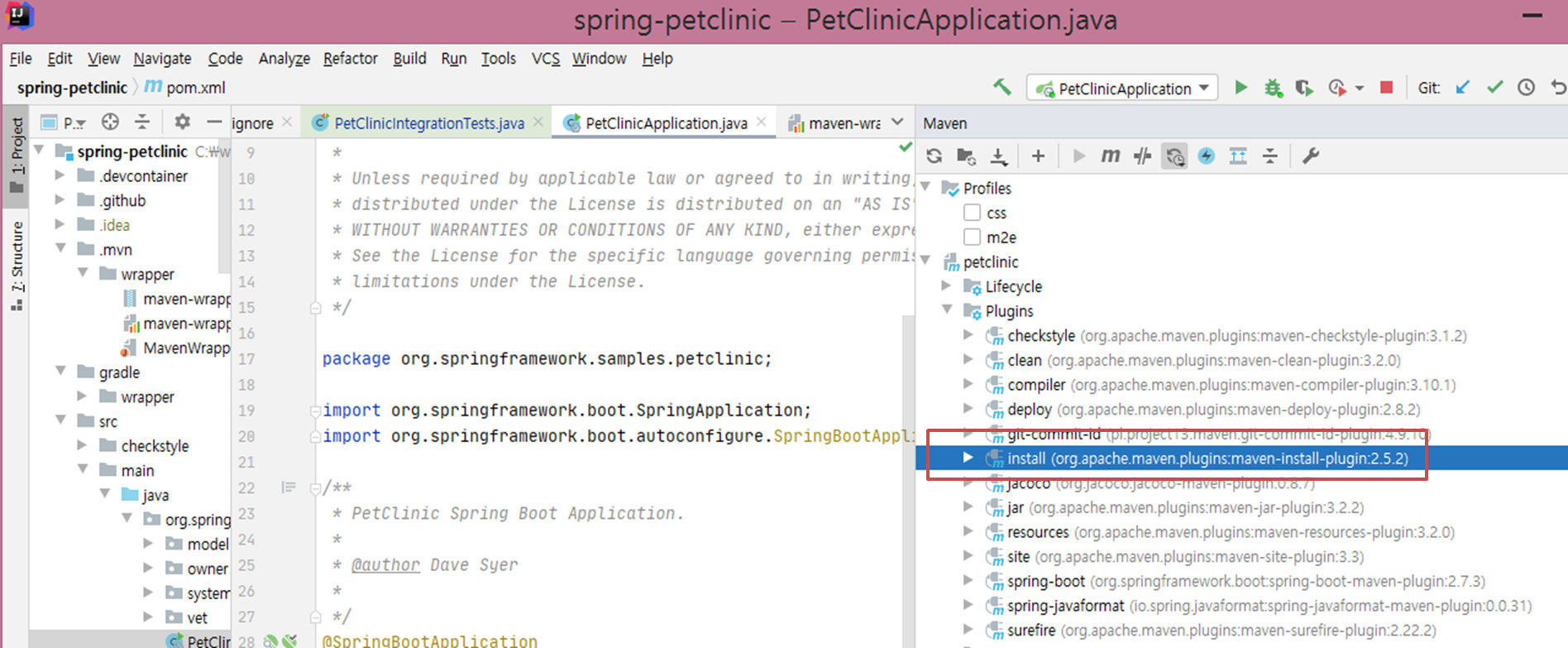Click the package declaration on line 17
The width and height of the screenshot is (1568, 648).
coord(547,358)
